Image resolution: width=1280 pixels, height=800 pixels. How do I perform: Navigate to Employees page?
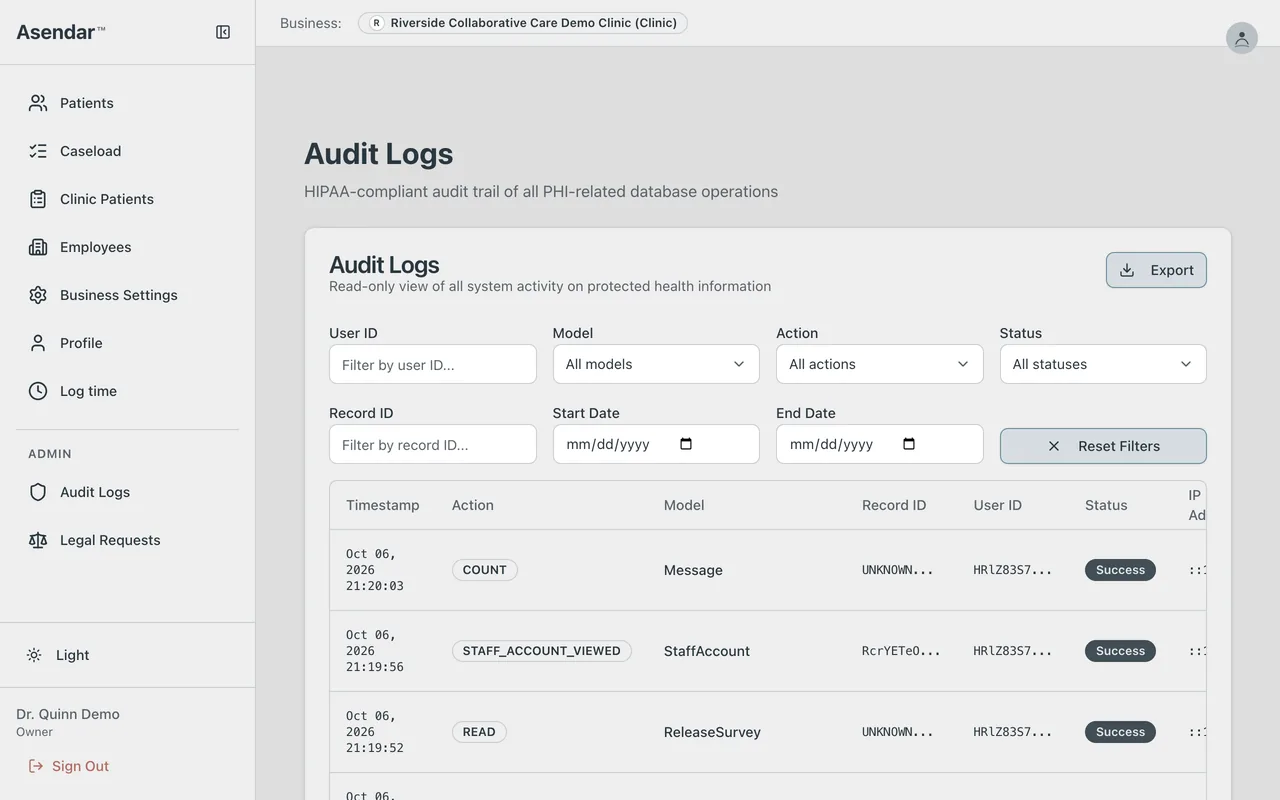click(127, 247)
